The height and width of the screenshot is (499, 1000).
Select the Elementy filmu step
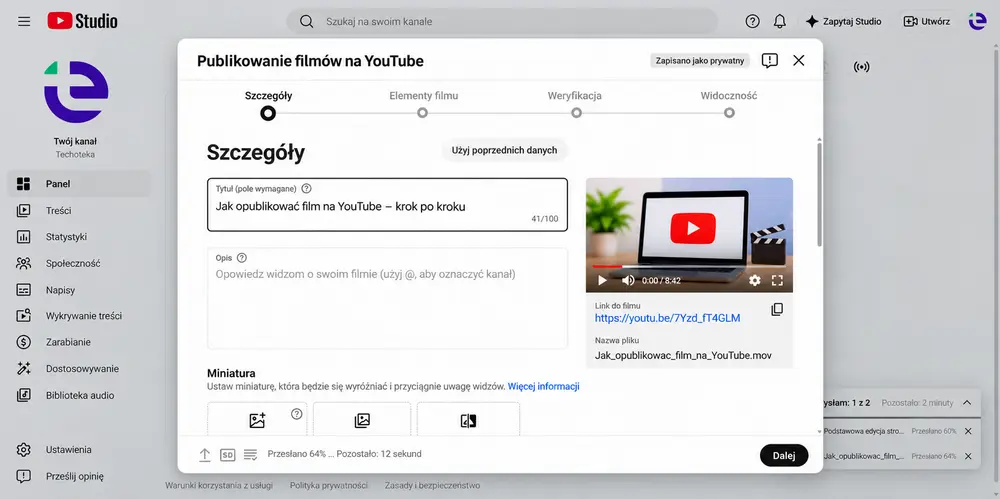click(x=423, y=105)
